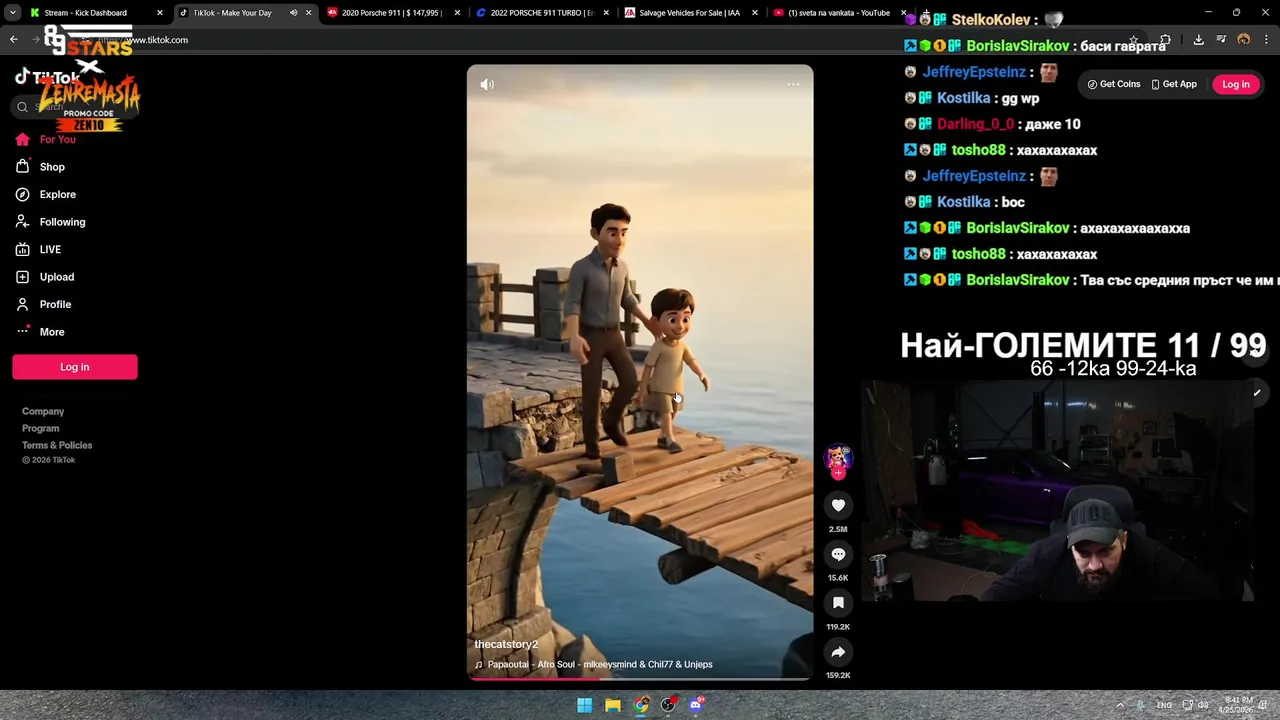1280x720 pixels.
Task: Click Get App in the header
Action: coord(1174,85)
